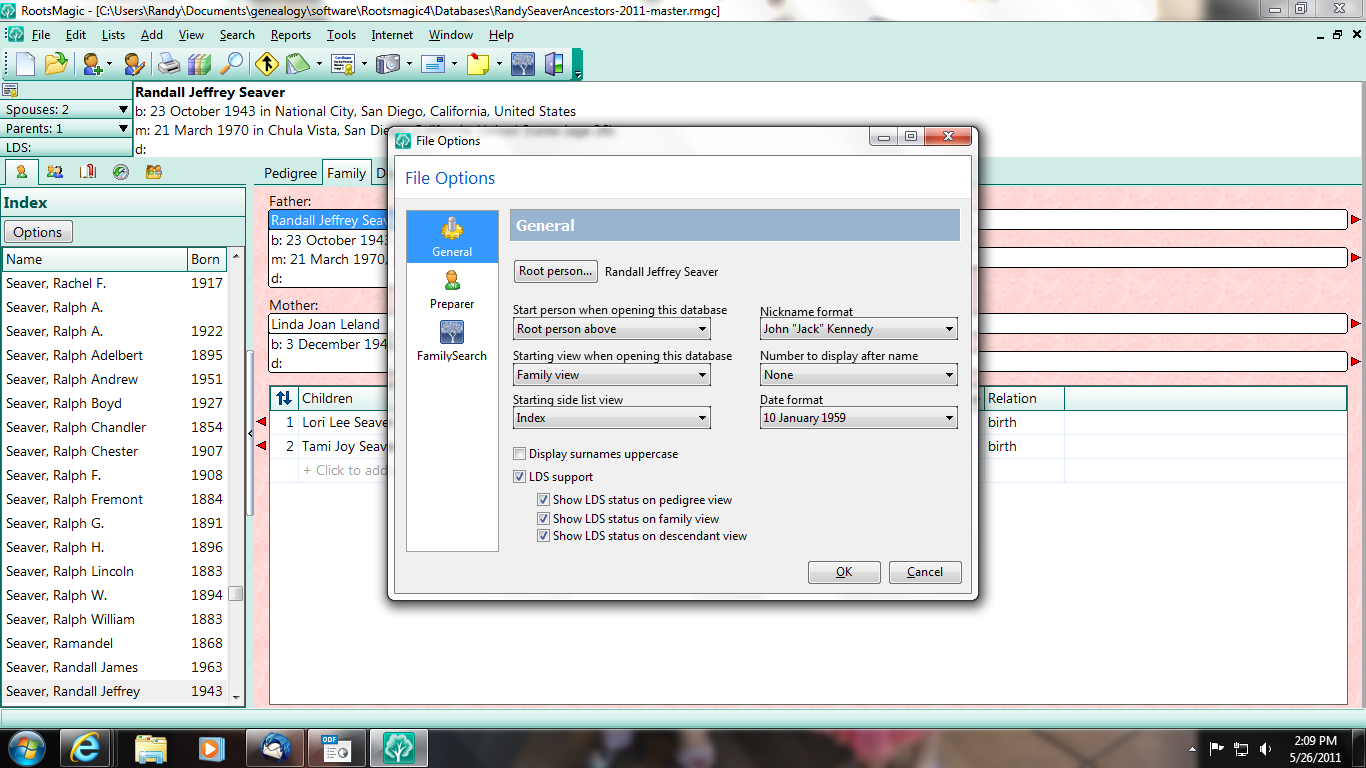Open the Nickname format dropdown
Image resolution: width=1366 pixels, height=768 pixels.
[859, 329]
